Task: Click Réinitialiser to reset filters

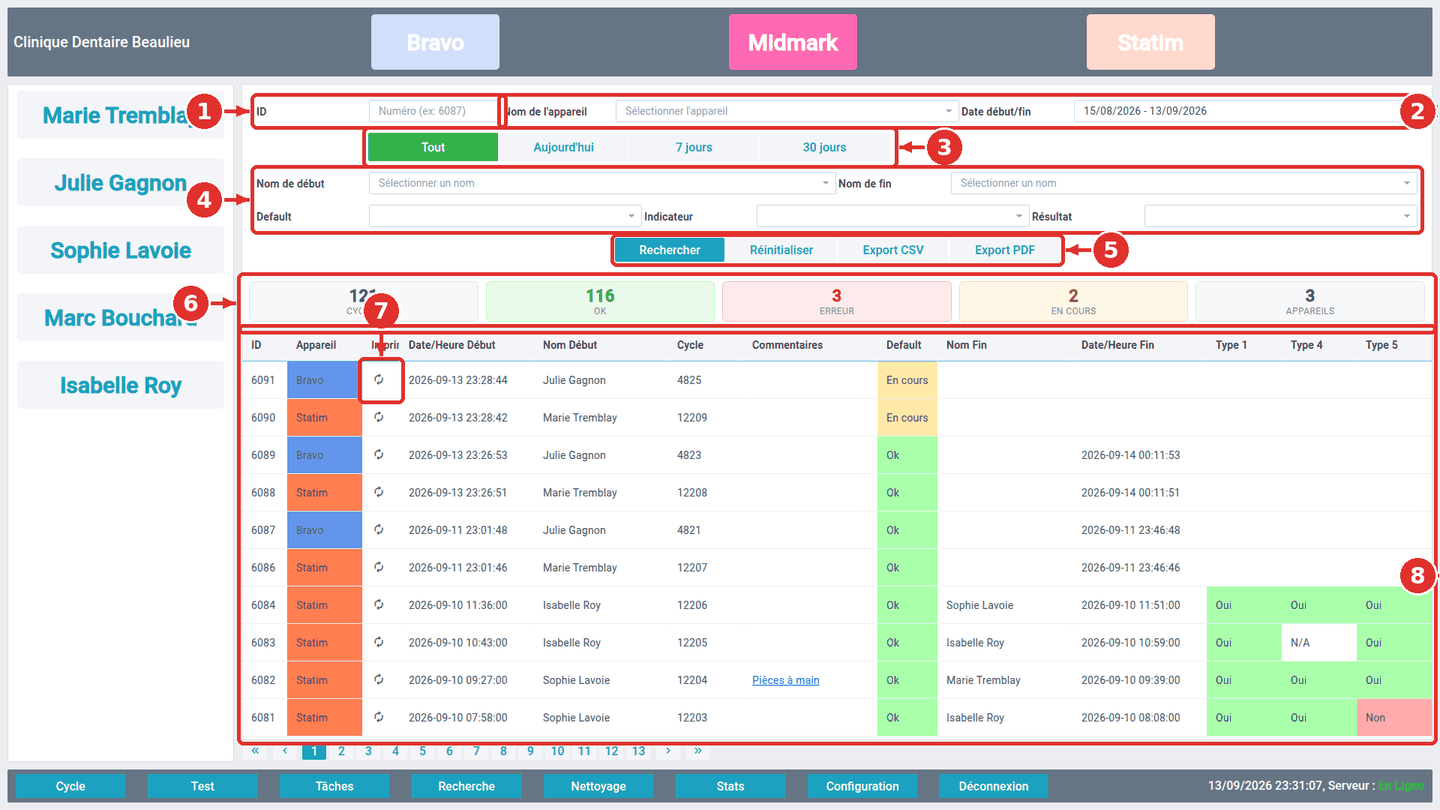Action: coord(782,250)
